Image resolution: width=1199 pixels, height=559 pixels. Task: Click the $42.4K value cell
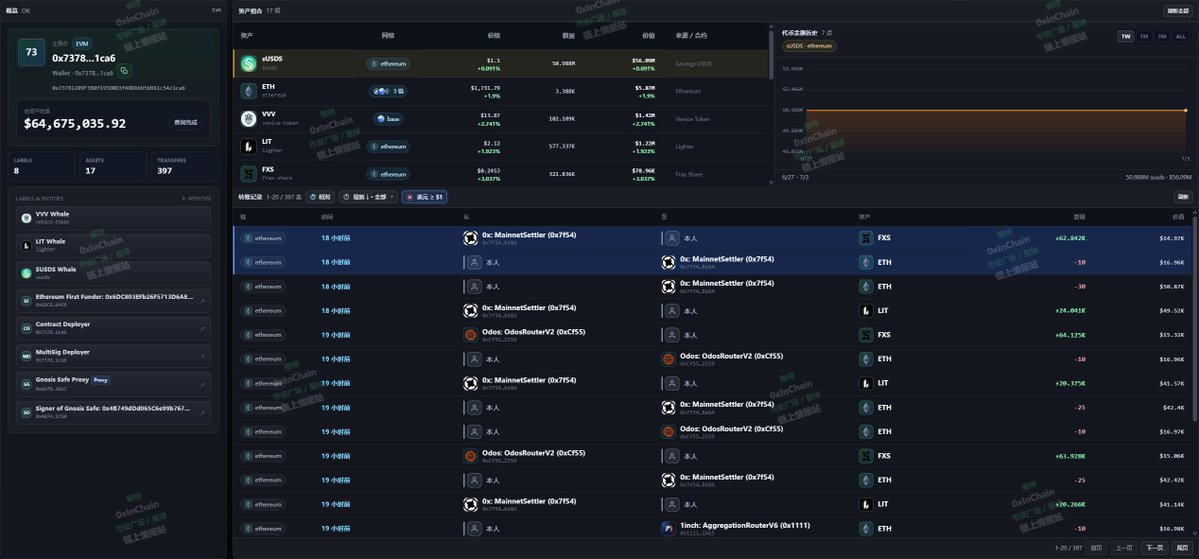[1172, 408]
